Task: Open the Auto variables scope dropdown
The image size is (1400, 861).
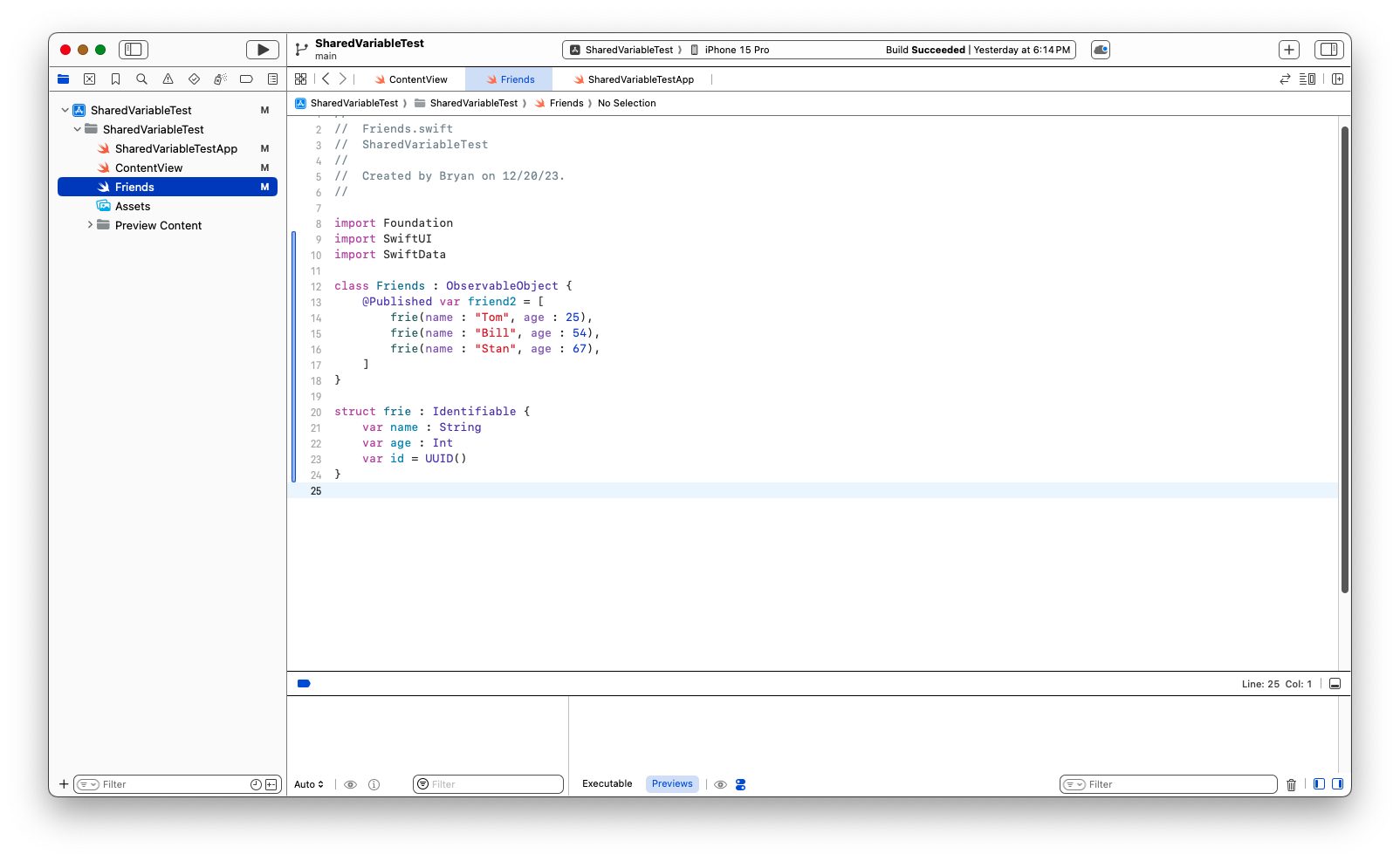Action: (309, 784)
